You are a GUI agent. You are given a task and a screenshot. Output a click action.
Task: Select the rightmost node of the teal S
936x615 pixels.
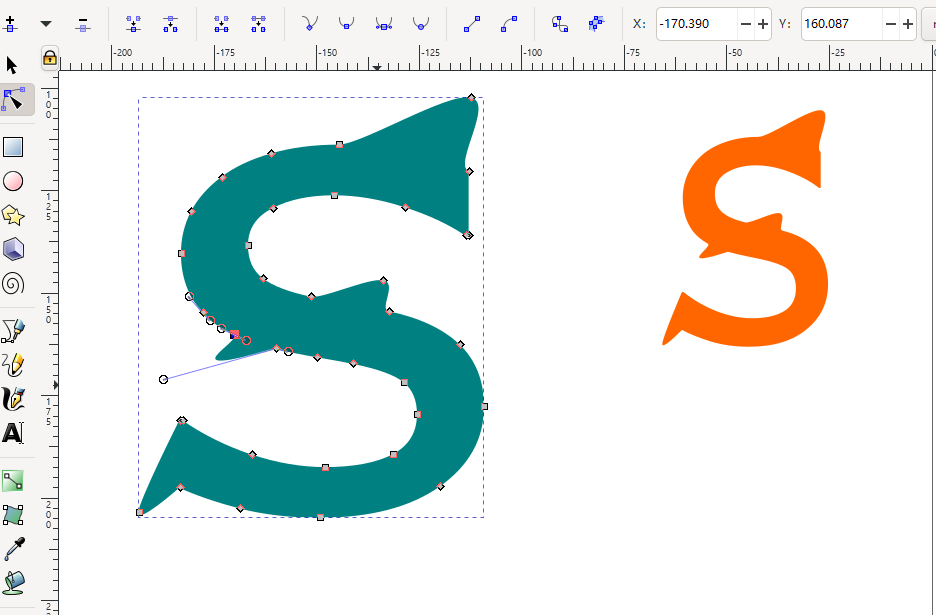[x=485, y=407]
